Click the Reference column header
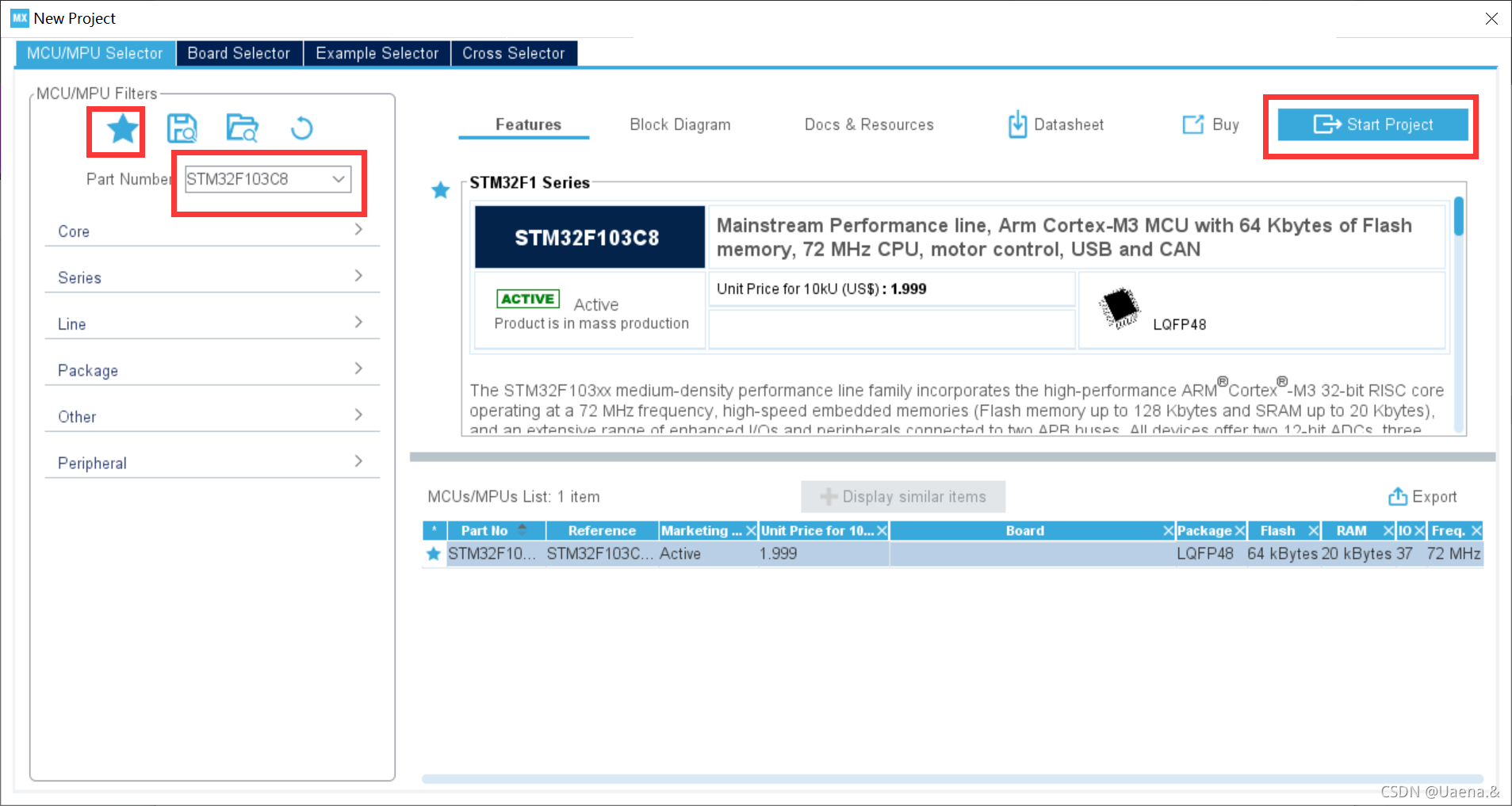 tap(602, 531)
